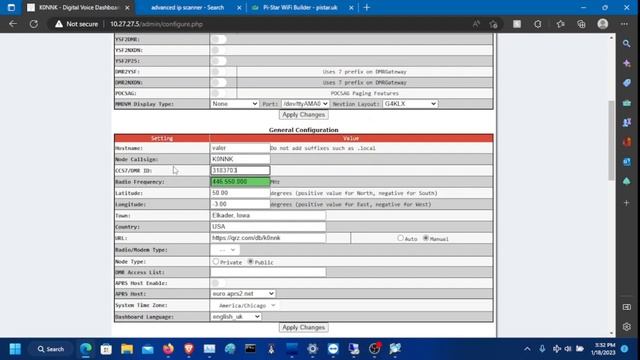Click the taskbar Search box
This screenshot has width=640, height=360.
coord(51,349)
